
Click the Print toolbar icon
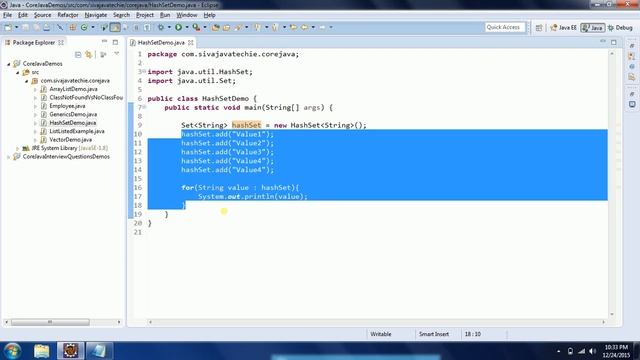point(47,27)
